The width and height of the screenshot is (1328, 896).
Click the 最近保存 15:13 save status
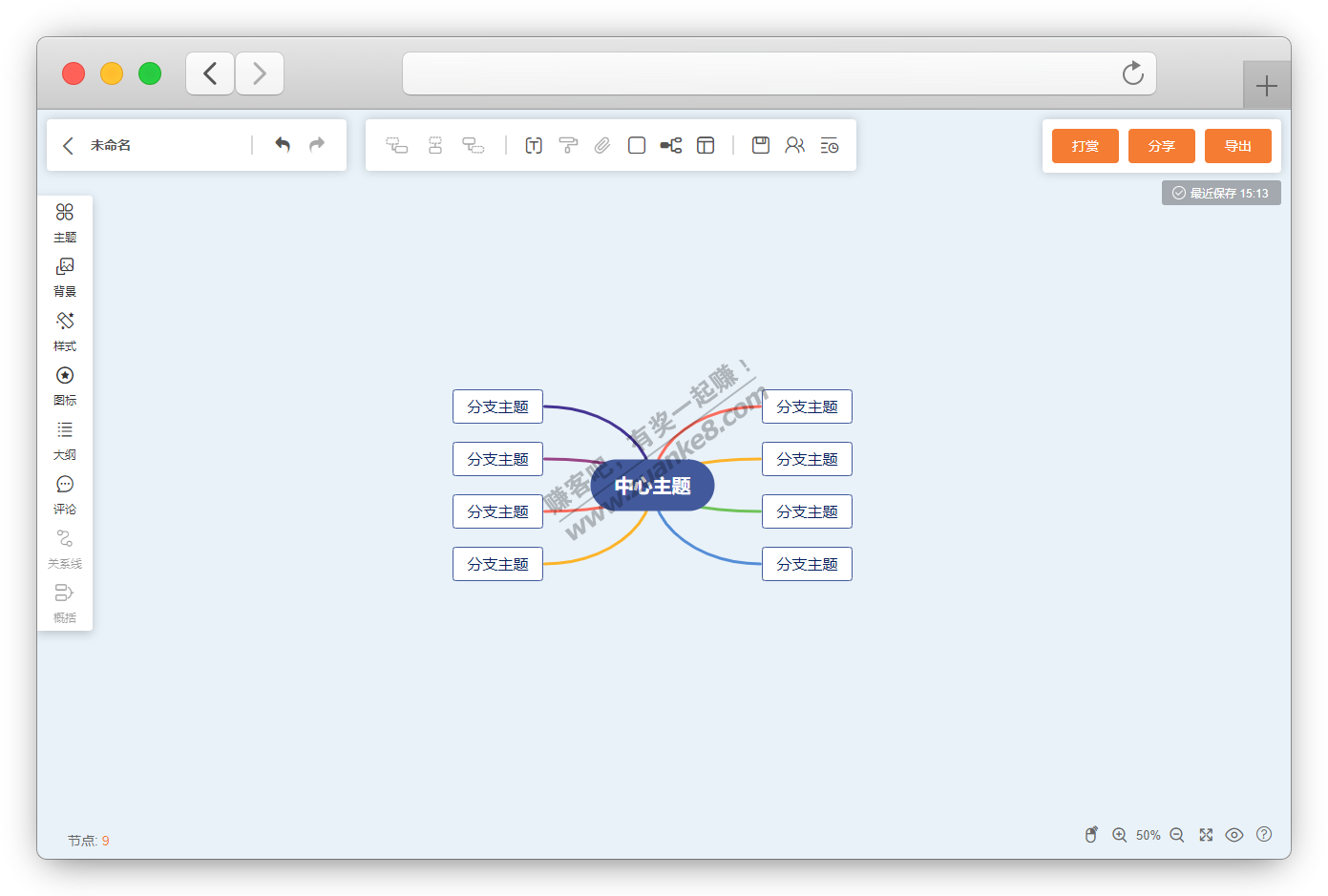(1221, 193)
